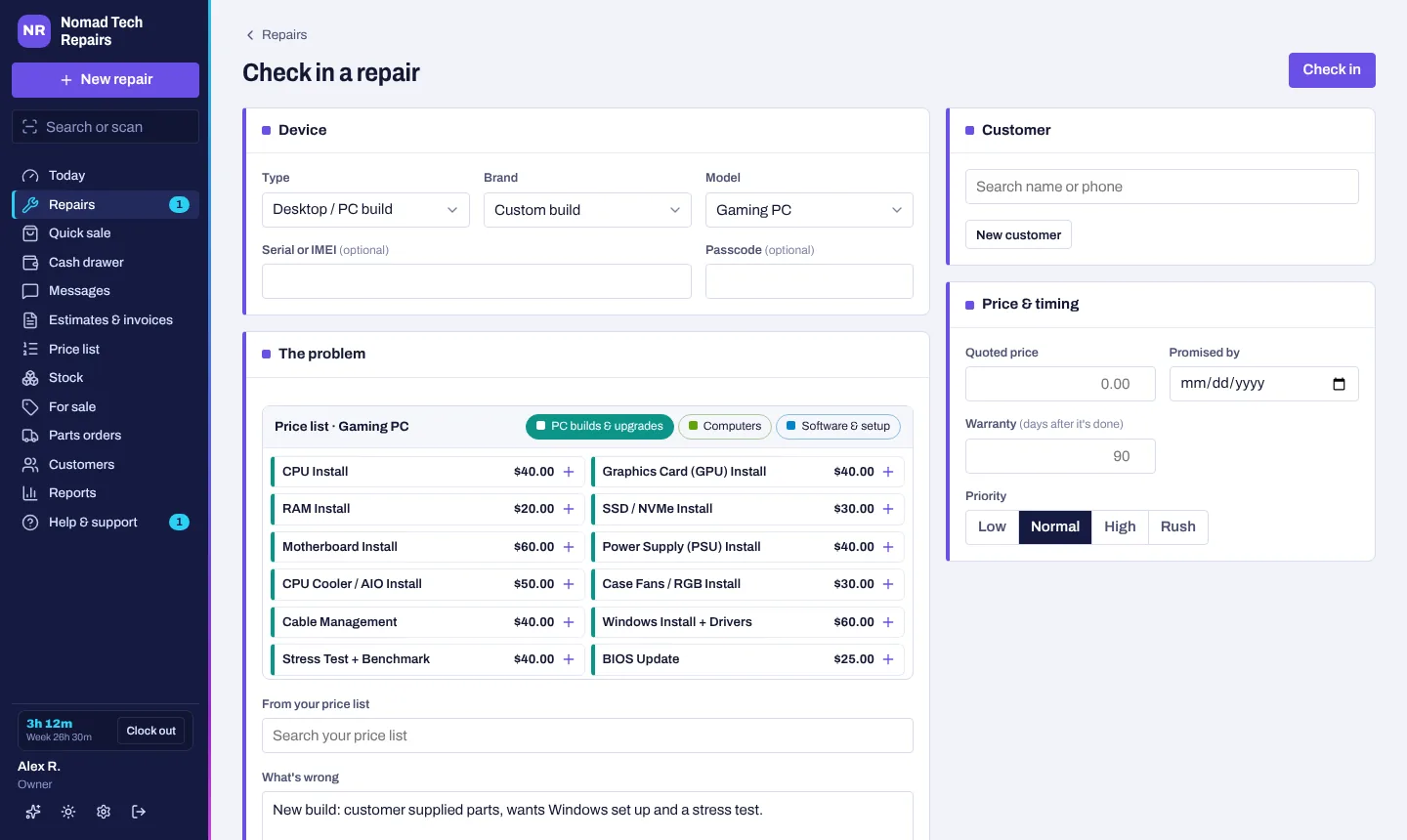Click the Check in button
1407x840 pixels.
(x=1332, y=70)
